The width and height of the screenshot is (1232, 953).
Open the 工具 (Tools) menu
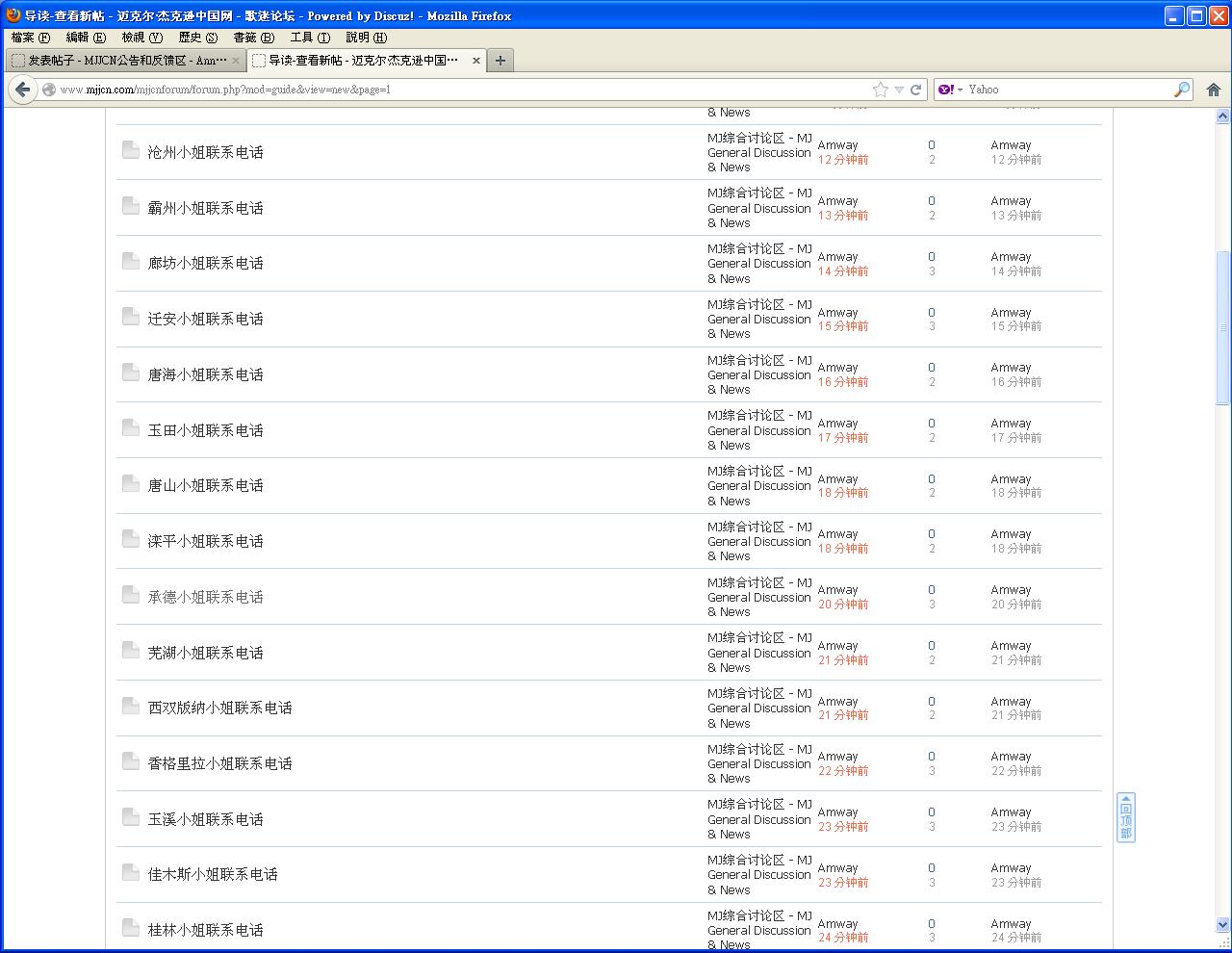point(310,38)
